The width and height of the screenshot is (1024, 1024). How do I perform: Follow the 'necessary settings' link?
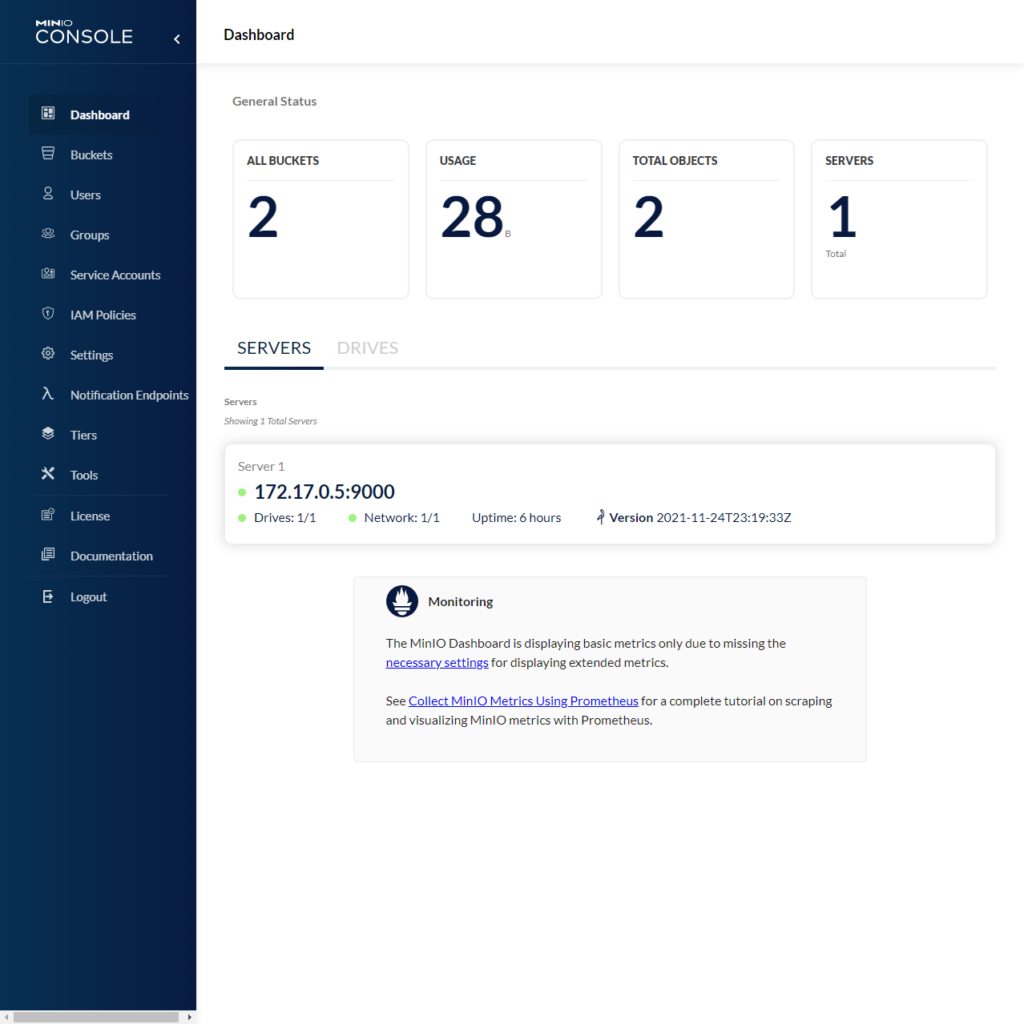(x=437, y=663)
